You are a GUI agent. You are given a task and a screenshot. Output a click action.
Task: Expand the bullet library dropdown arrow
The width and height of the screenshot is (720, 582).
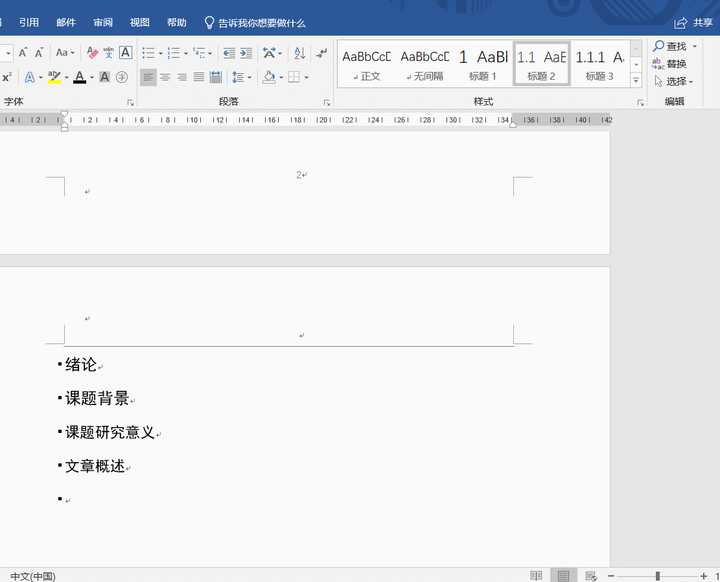161,53
